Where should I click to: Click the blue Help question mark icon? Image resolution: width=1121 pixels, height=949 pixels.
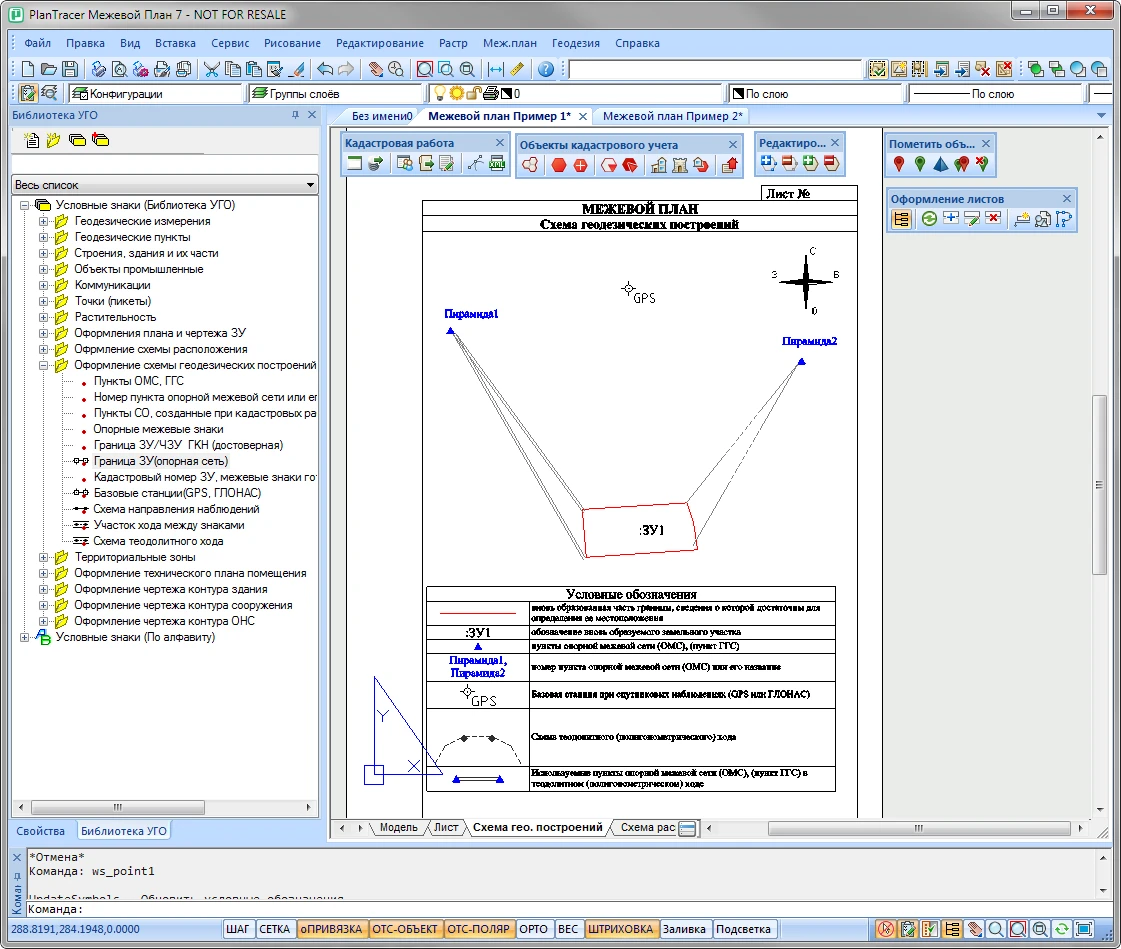(546, 69)
